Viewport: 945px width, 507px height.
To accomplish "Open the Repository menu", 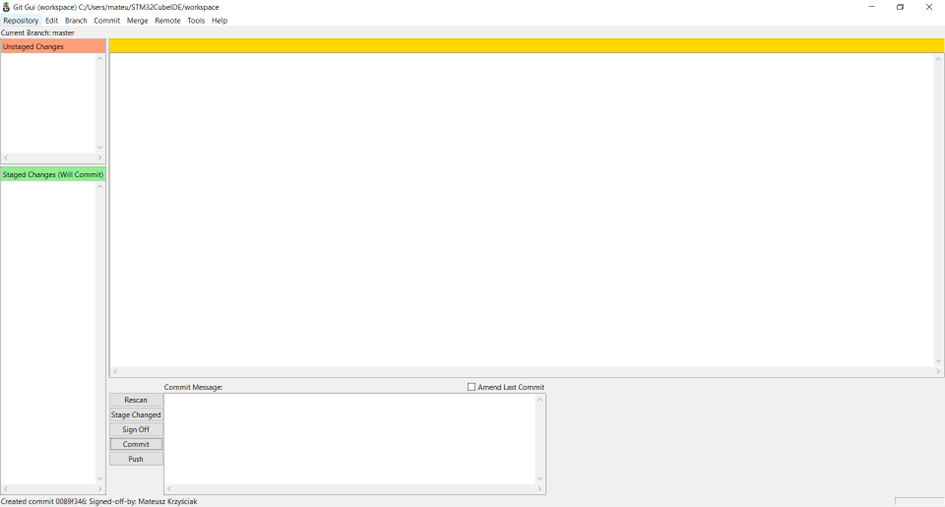I will [x=21, y=21].
